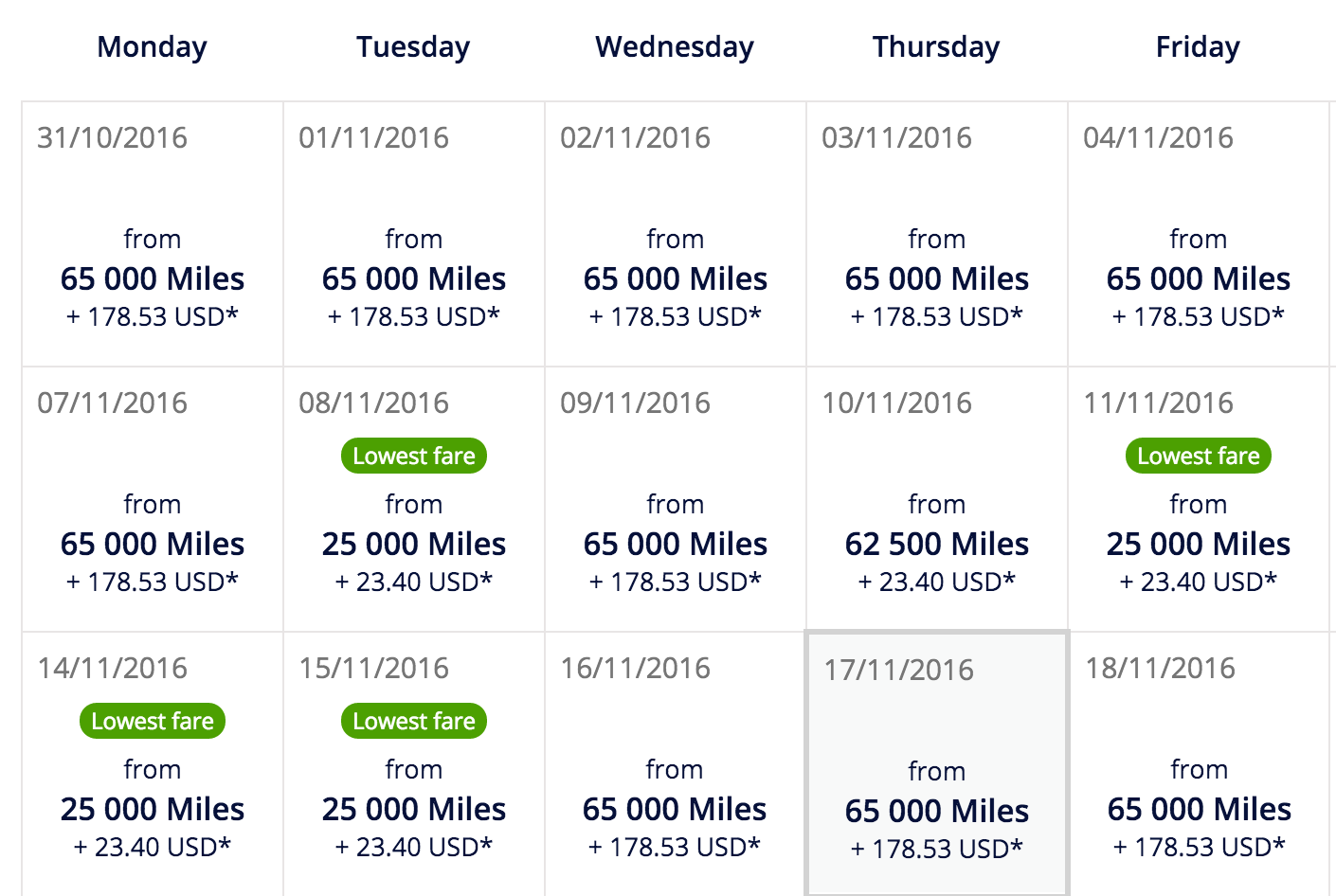Select the 31/10/2016 date cell
Screen dimensions: 1336x896
(153, 234)
